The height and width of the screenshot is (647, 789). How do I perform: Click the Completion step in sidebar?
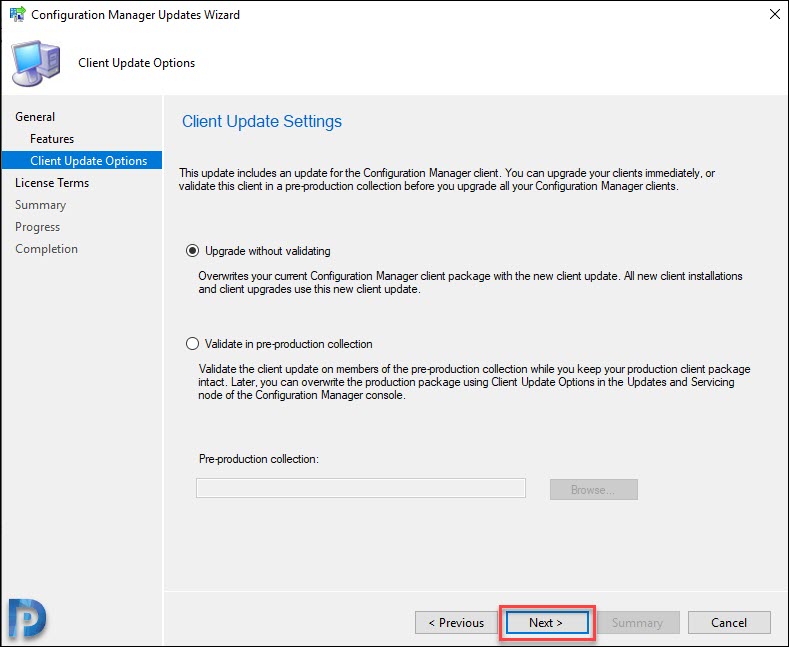point(46,249)
